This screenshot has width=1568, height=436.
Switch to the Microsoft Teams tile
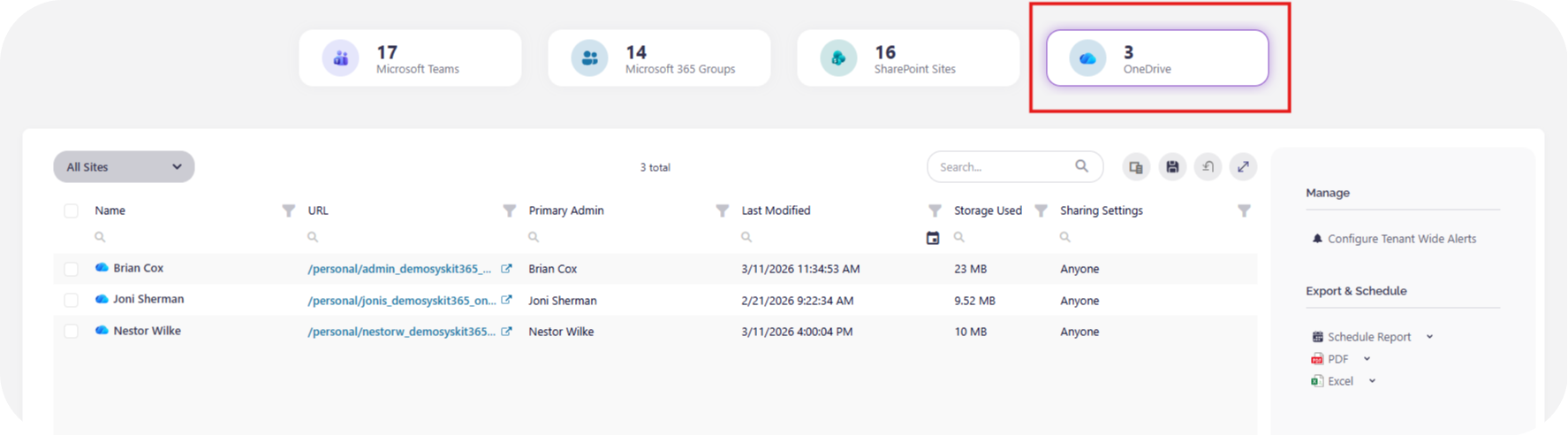click(410, 58)
